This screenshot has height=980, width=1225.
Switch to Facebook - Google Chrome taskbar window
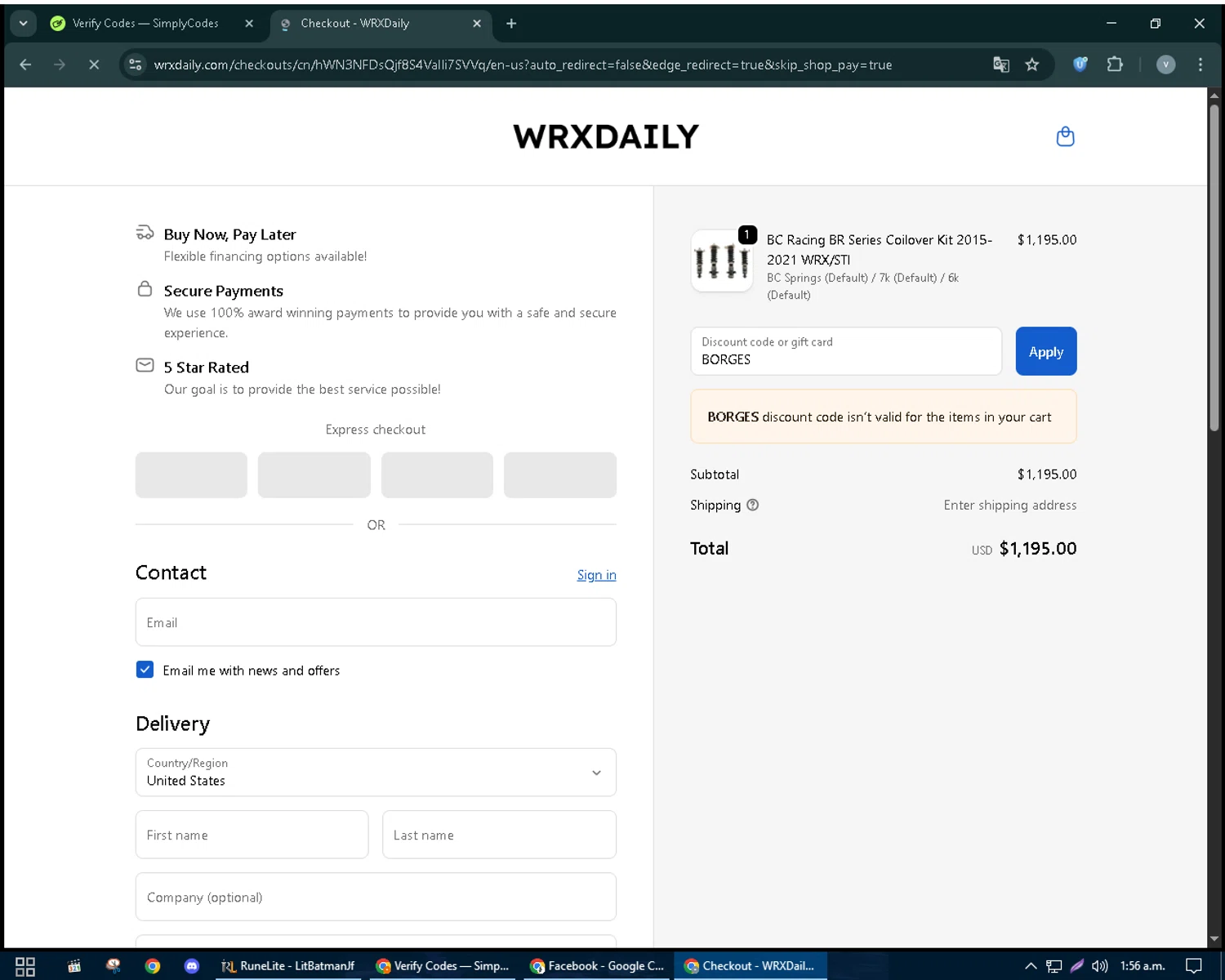(x=596, y=966)
